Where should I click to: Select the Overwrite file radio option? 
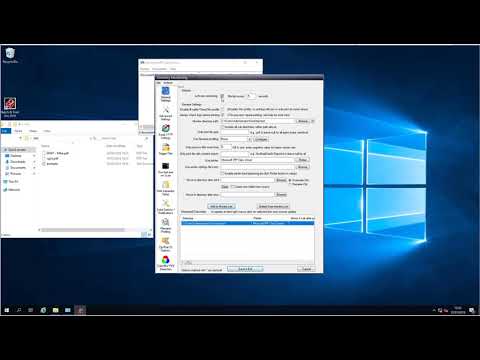290,180
